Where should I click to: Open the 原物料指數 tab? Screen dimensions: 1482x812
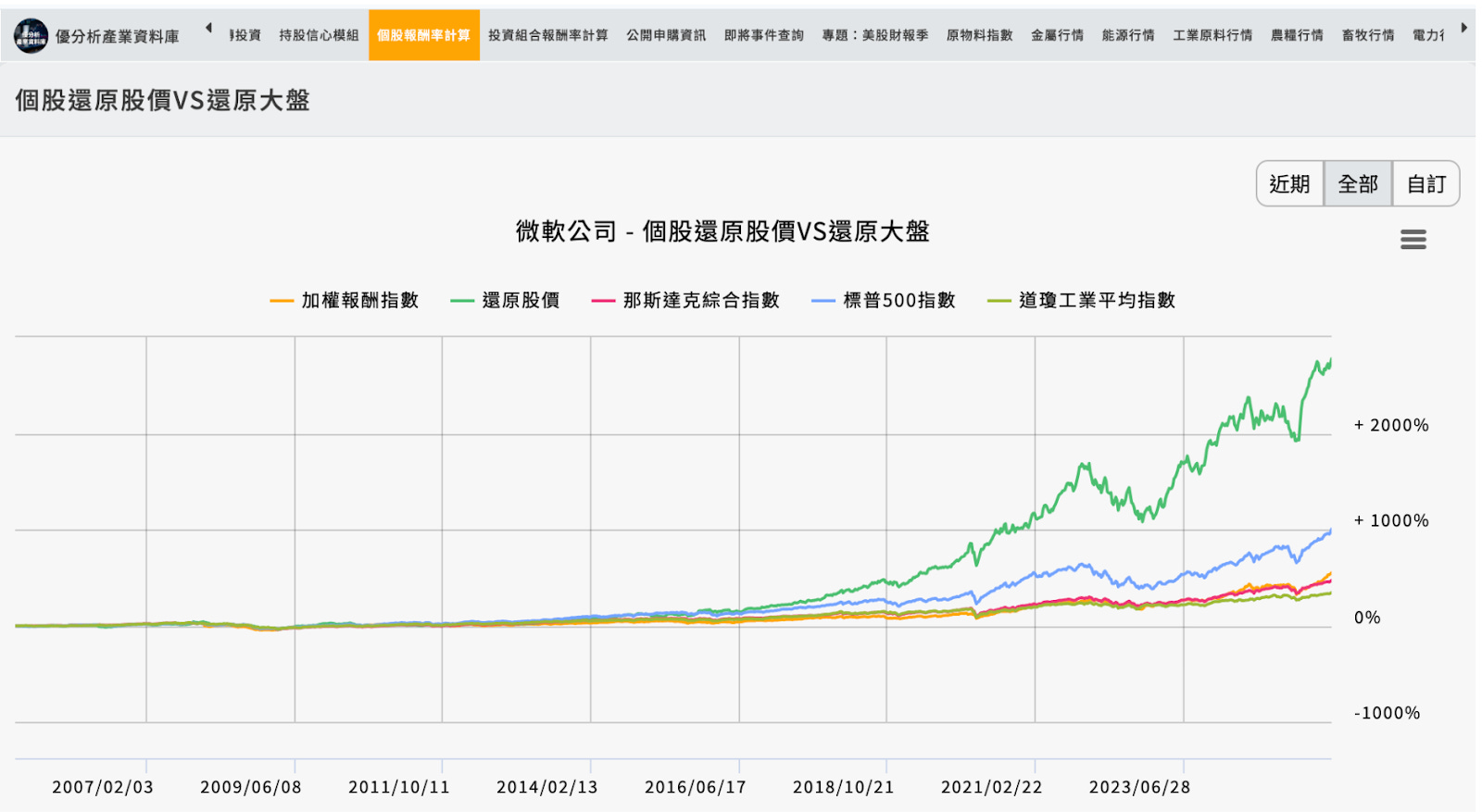pyautogui.click(x=980, y=35)
